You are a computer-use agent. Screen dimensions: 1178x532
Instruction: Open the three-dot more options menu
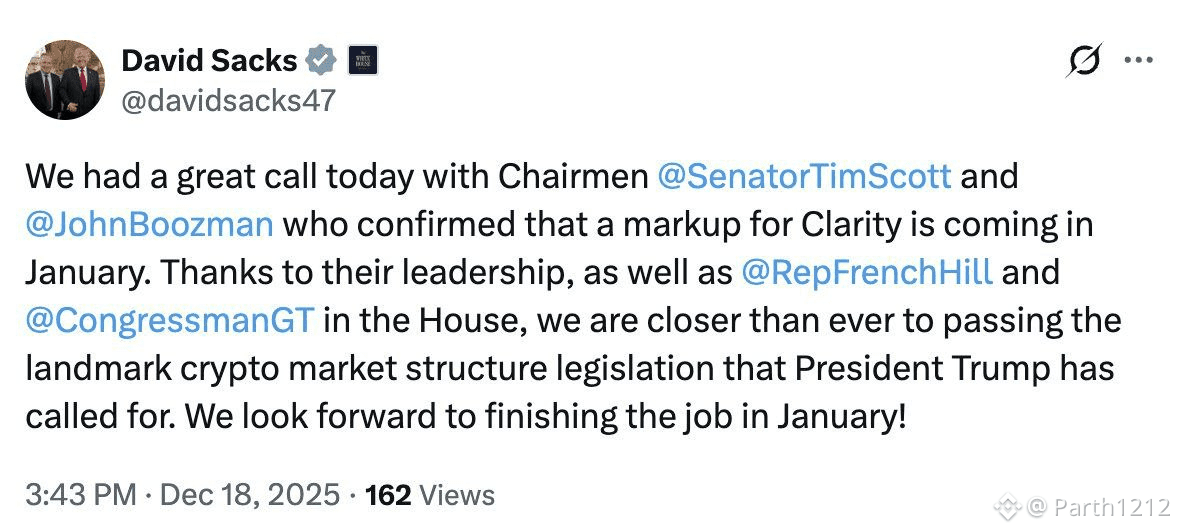pos(1139,60)
